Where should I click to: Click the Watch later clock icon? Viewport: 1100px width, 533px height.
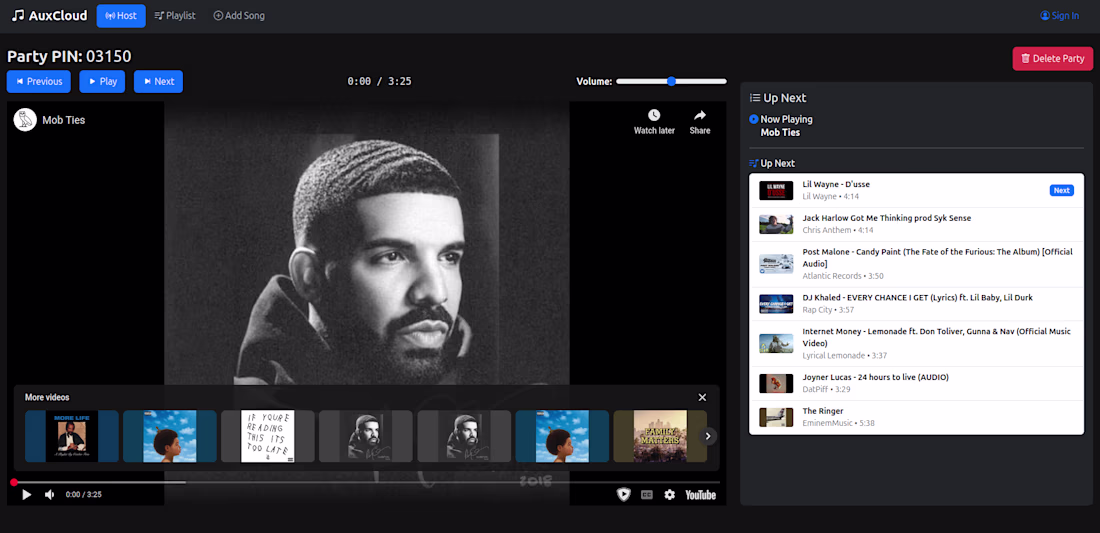tap(654, 115)
